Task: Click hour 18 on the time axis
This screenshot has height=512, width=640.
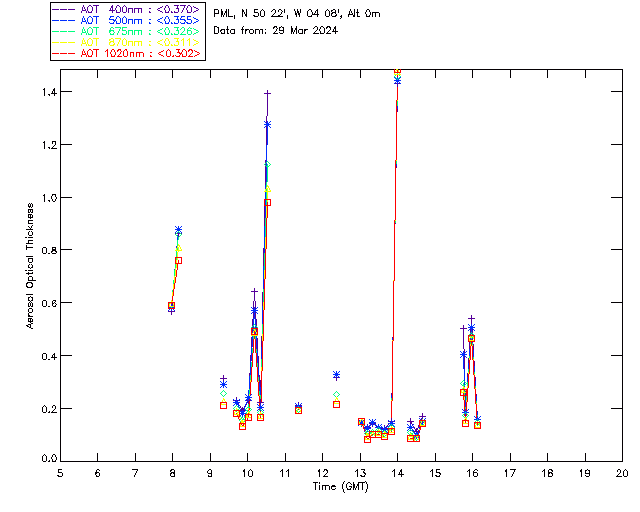Action: [x=547, y=473]
